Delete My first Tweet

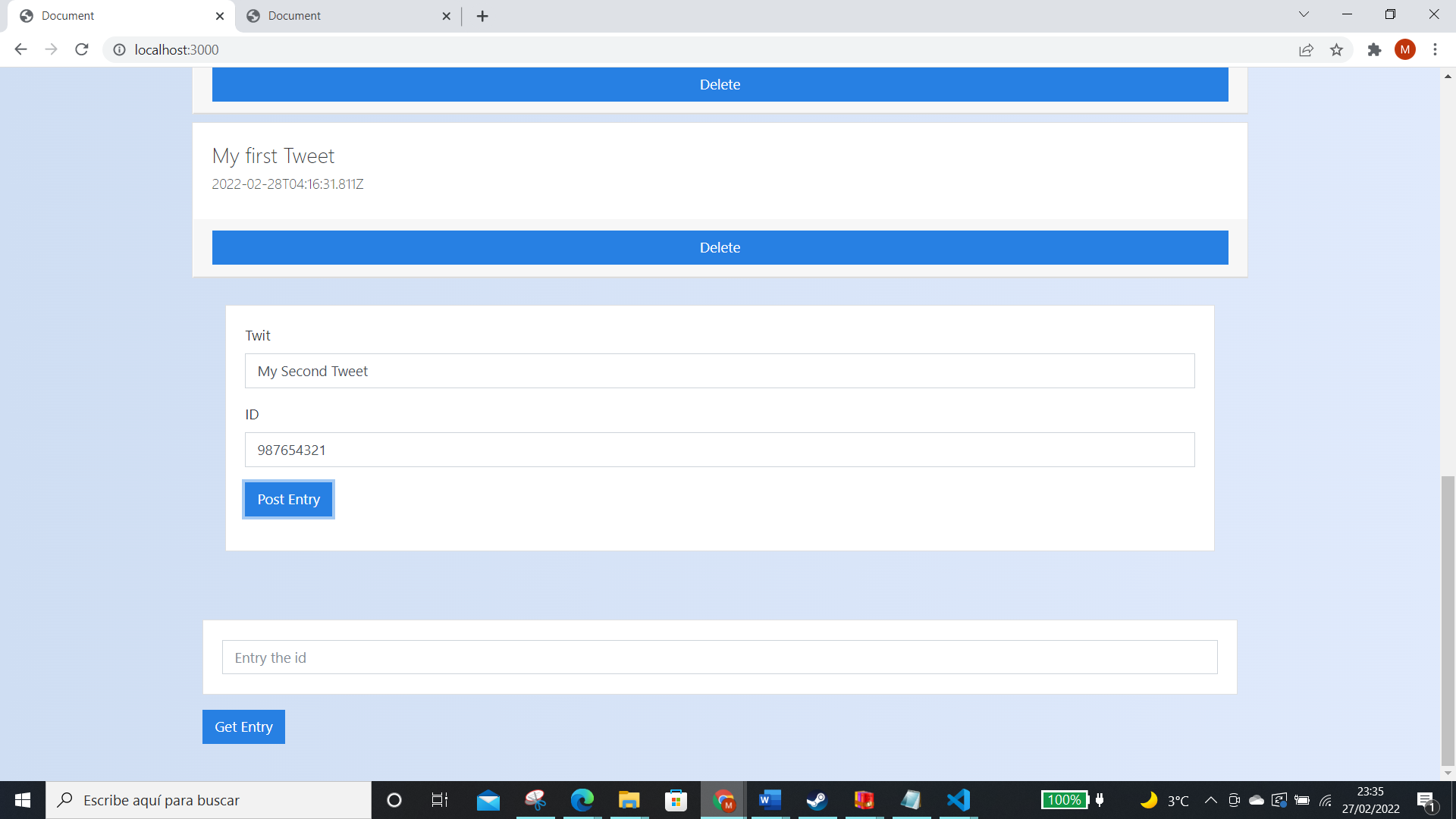[x=720, y=247]
